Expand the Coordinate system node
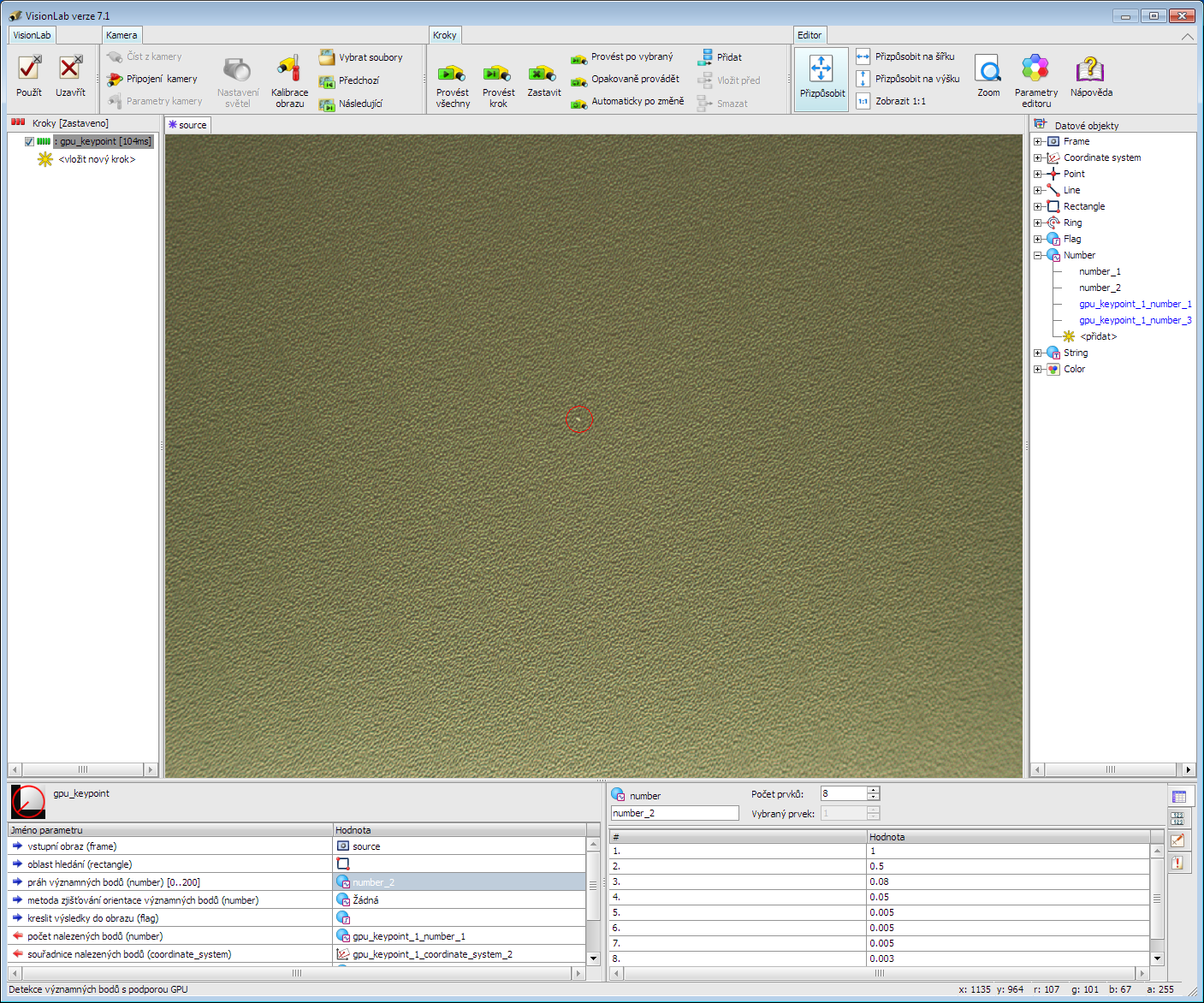 (x=1038, y=158)
